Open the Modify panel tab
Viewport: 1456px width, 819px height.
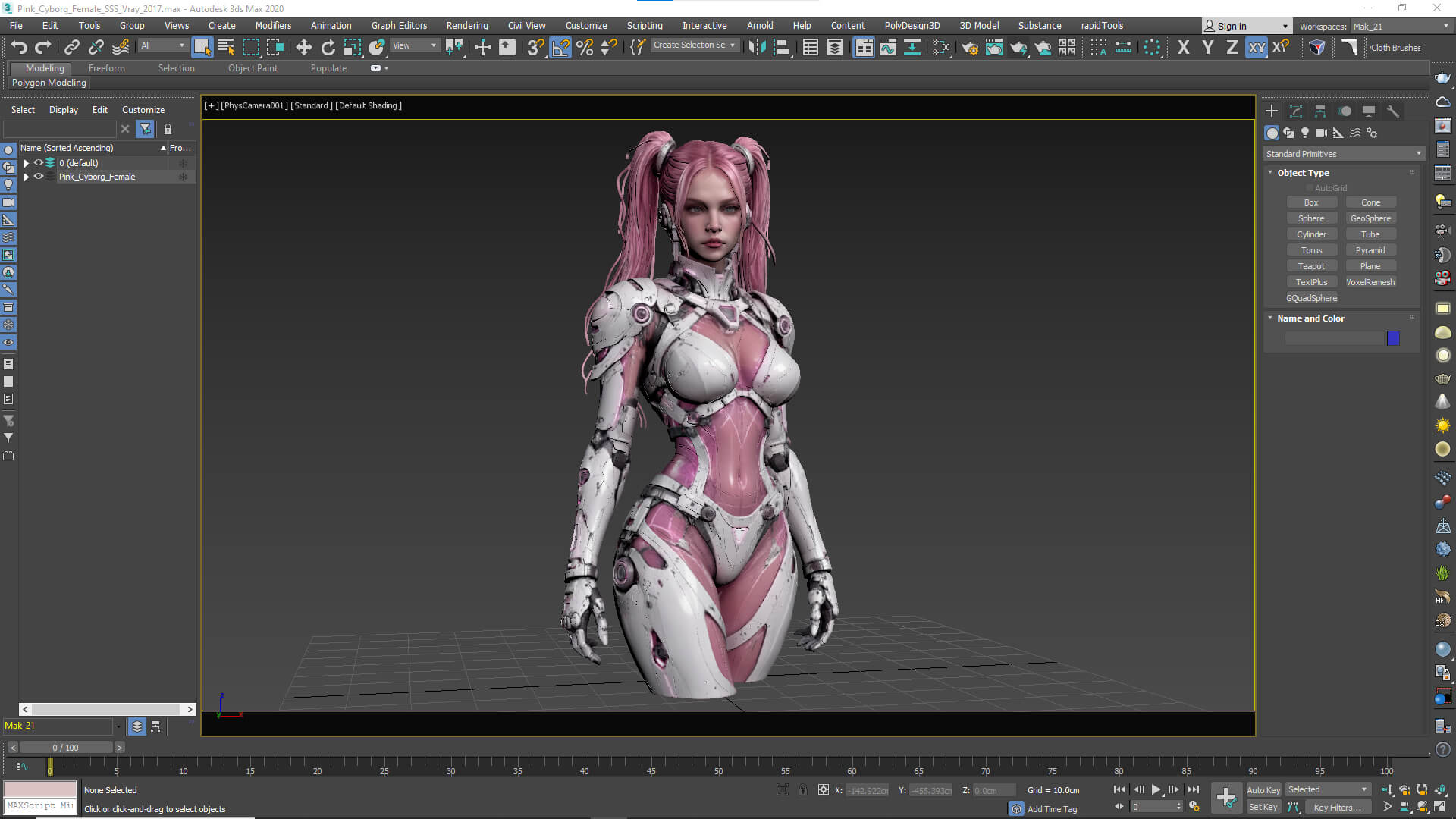pos(1296,111)
